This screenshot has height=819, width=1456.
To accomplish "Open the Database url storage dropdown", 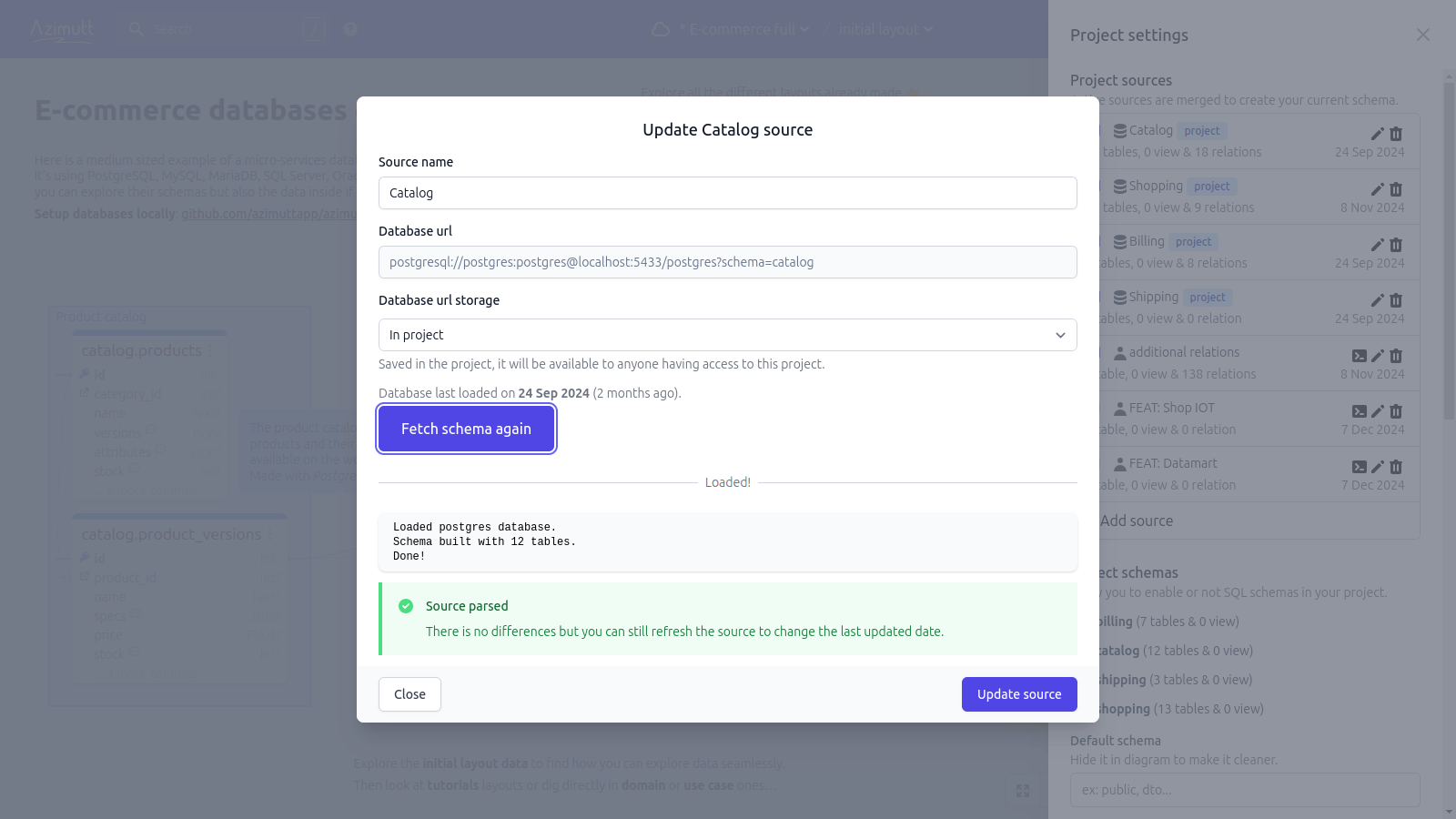I will pos(726,335).
